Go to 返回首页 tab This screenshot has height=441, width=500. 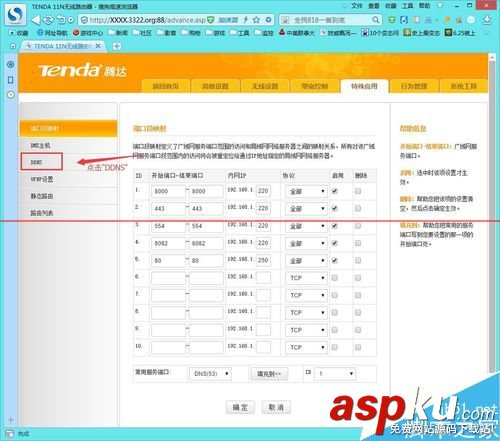pyautogui.click(x=166, y=86)
